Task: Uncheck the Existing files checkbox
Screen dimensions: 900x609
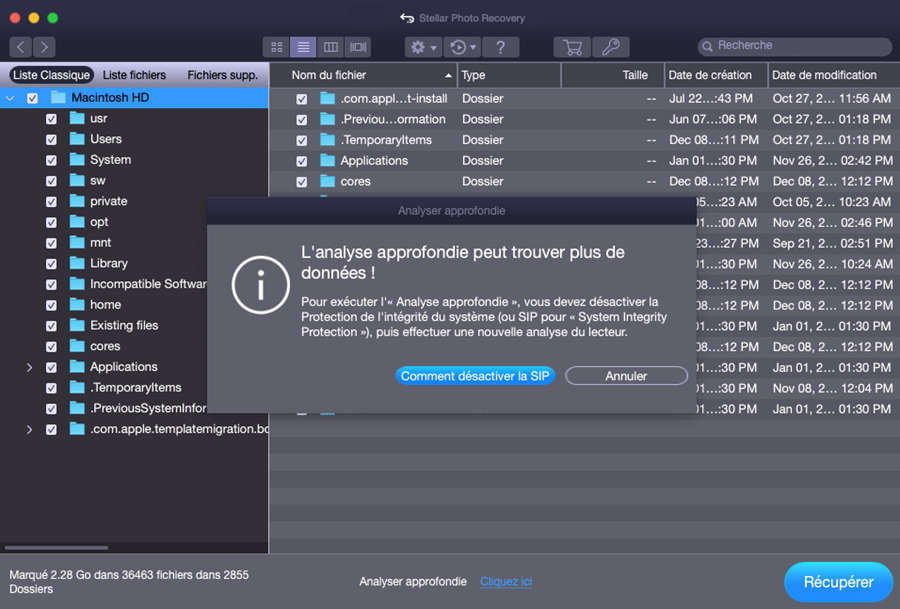Action: coord(51,326)
